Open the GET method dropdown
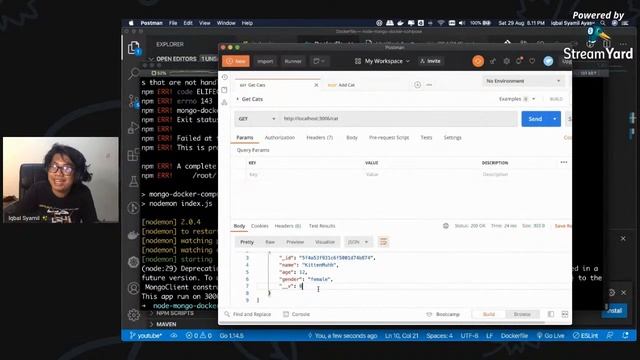This screenshot has height=360, width=640. 257,119
